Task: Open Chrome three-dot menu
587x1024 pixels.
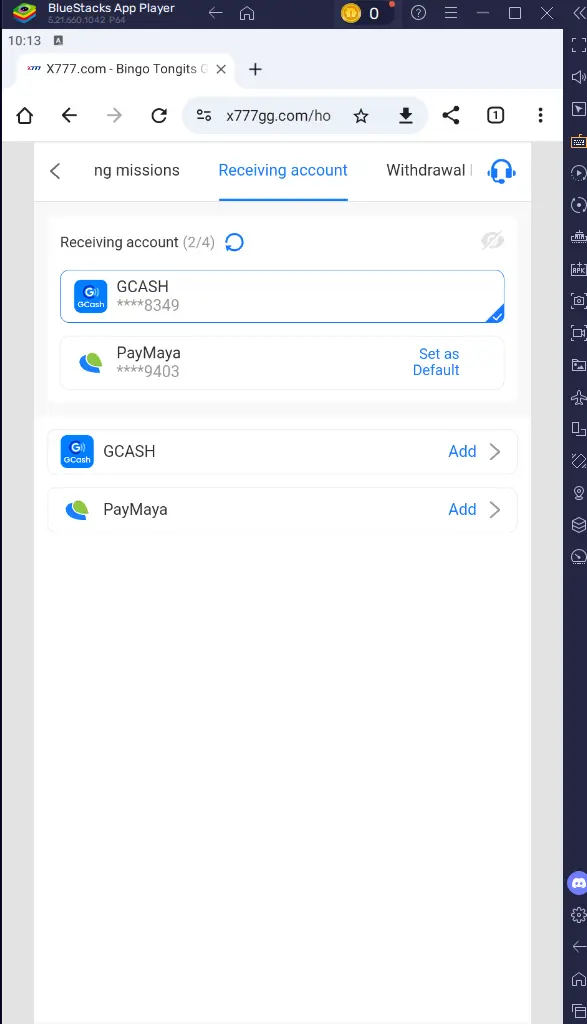Action: tap(540, 116)
